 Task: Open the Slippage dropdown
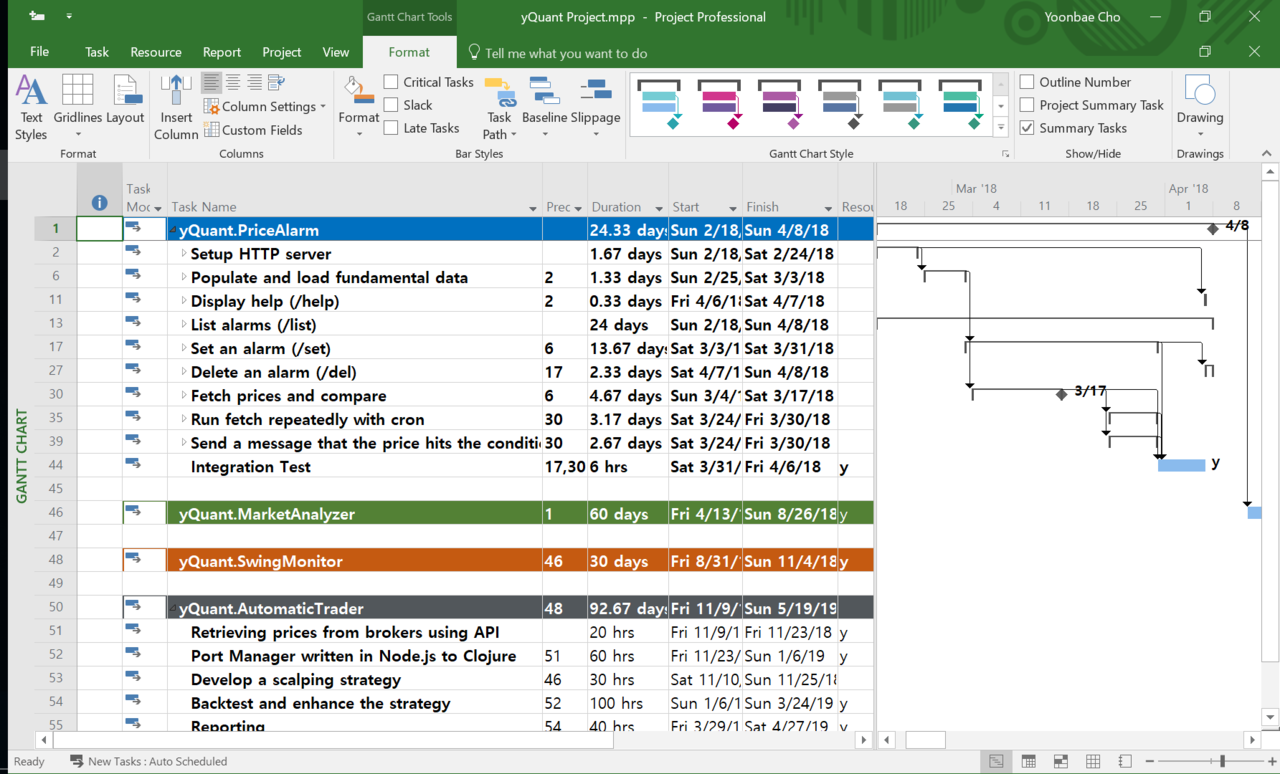[x=595, y=108]
